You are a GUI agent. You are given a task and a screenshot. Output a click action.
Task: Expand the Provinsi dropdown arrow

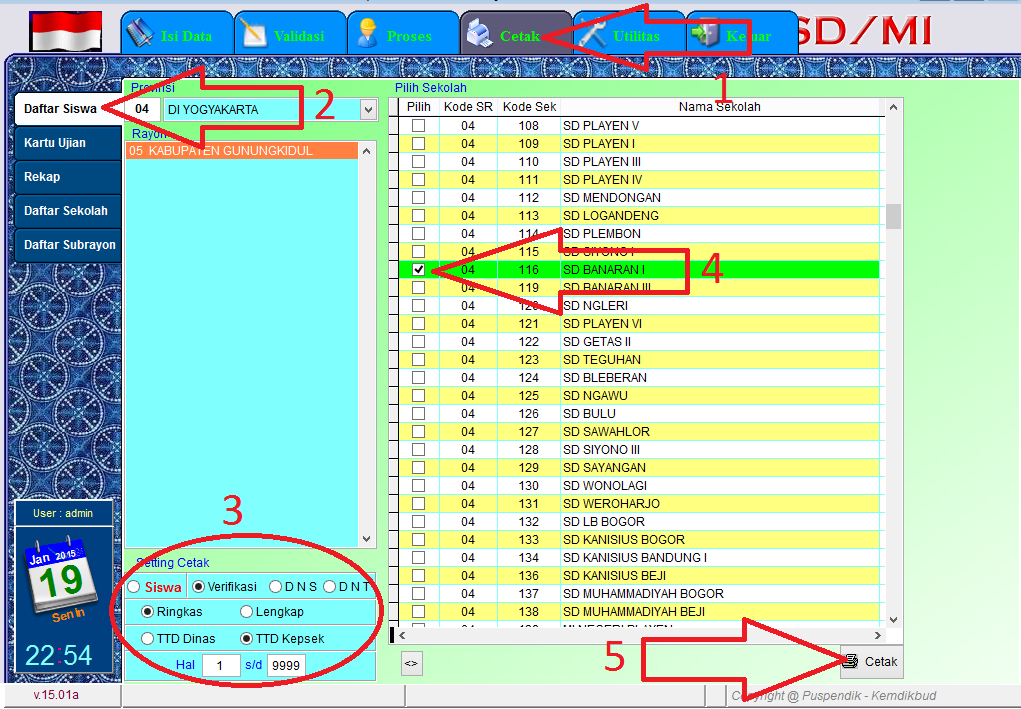pyautogui.click(x=369, y=109)
